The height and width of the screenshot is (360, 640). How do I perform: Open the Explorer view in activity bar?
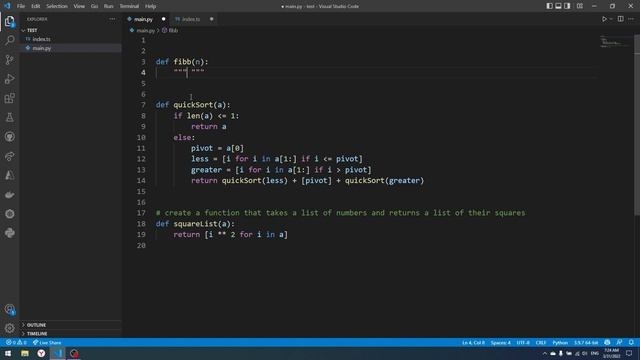[x=9, y=21]
